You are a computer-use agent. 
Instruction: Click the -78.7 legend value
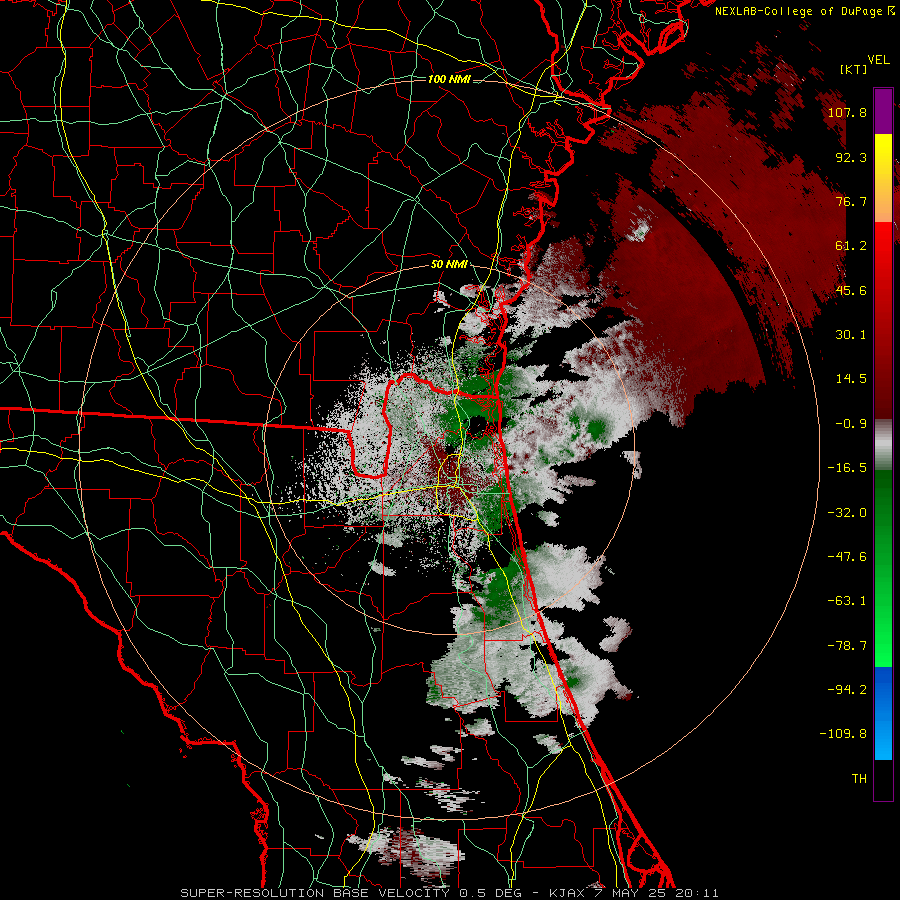tap(847, 646)
